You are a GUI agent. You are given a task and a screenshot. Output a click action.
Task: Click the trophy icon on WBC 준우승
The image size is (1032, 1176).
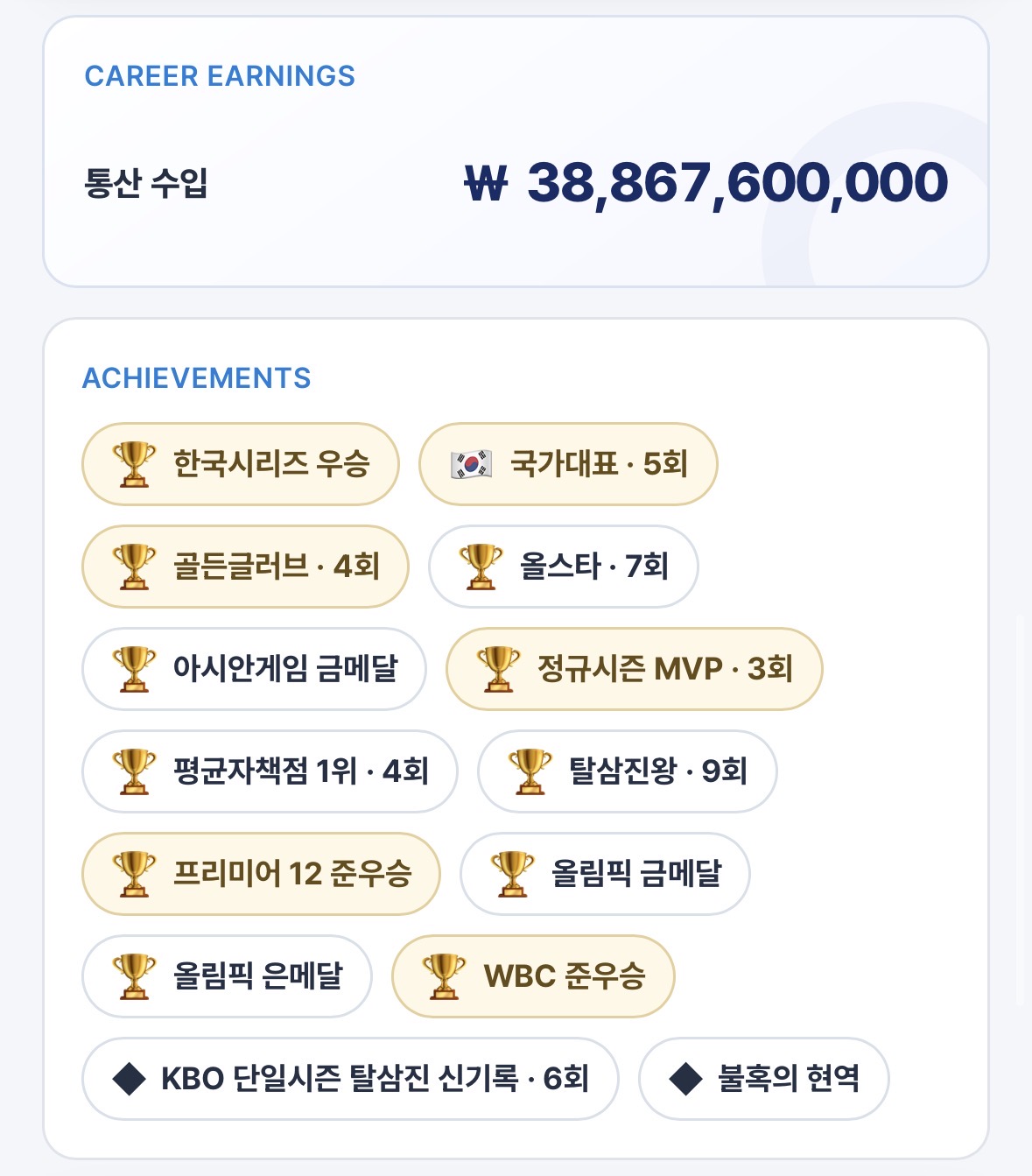coord(444,976)
